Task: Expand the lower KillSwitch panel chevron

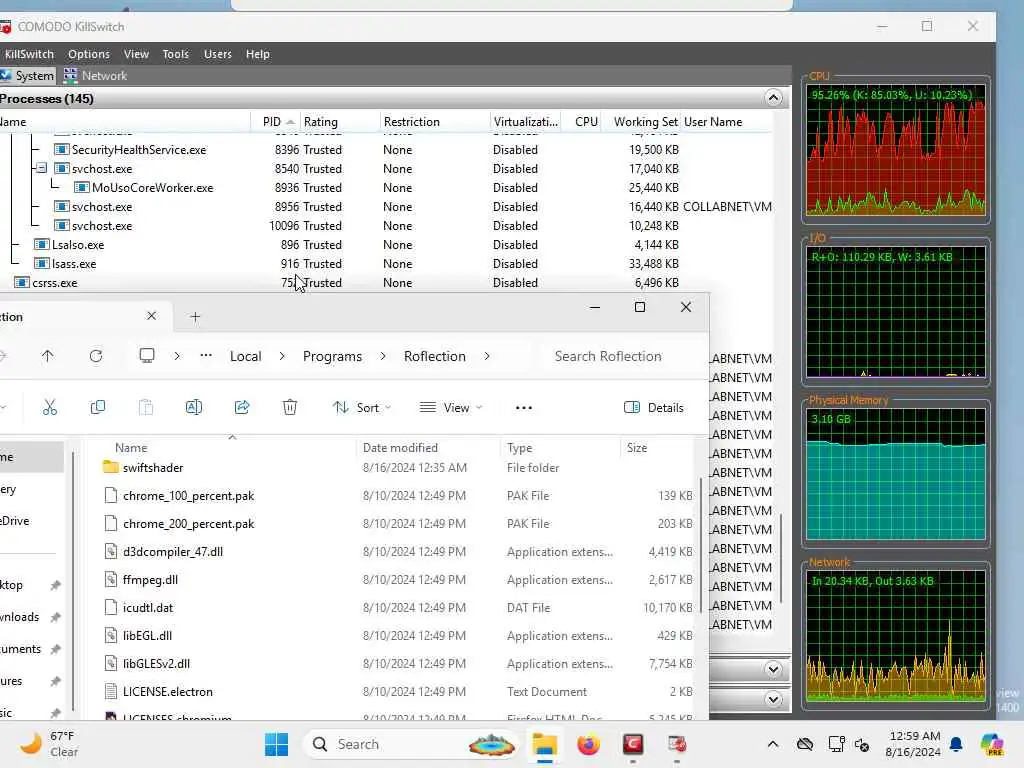Action: tap(773, 669)
